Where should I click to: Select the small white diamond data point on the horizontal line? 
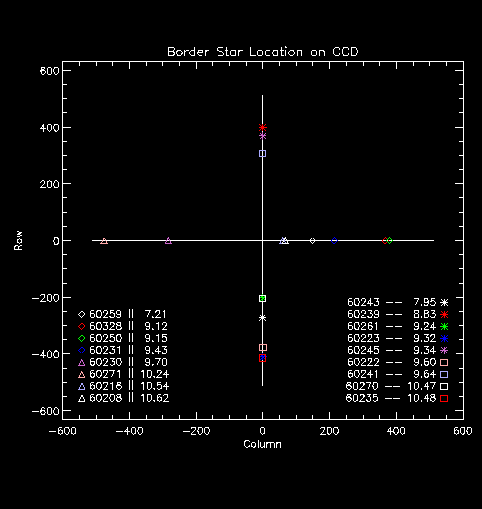tap(312, 241)
